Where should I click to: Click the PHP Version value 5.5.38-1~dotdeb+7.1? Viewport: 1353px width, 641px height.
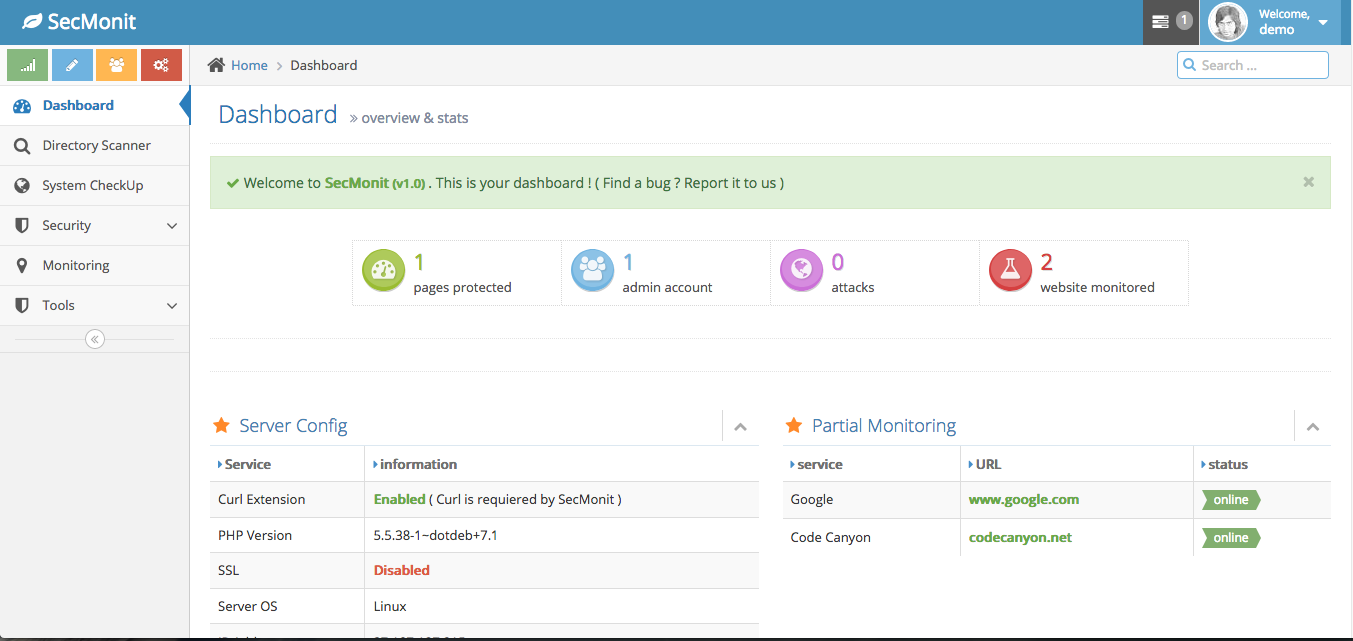435,535
